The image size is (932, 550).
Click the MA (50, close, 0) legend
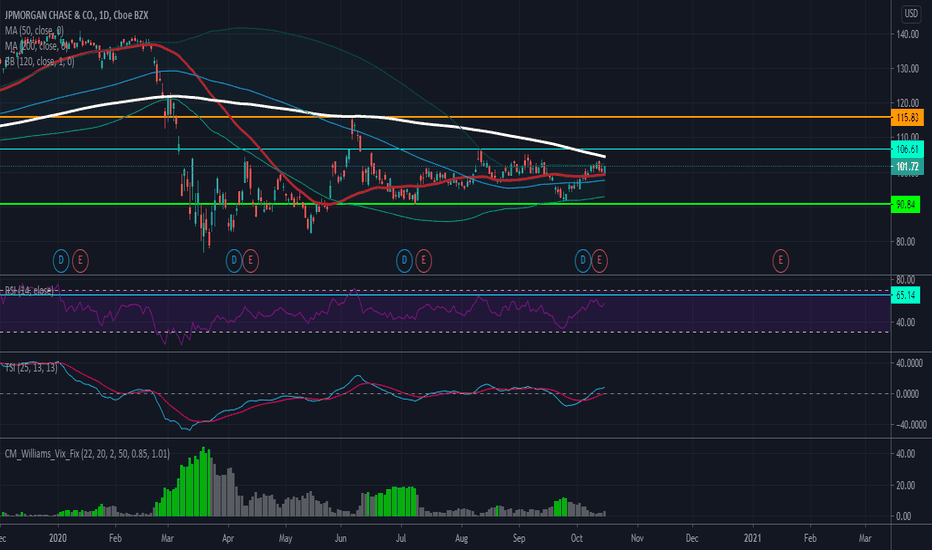point(34,30)
